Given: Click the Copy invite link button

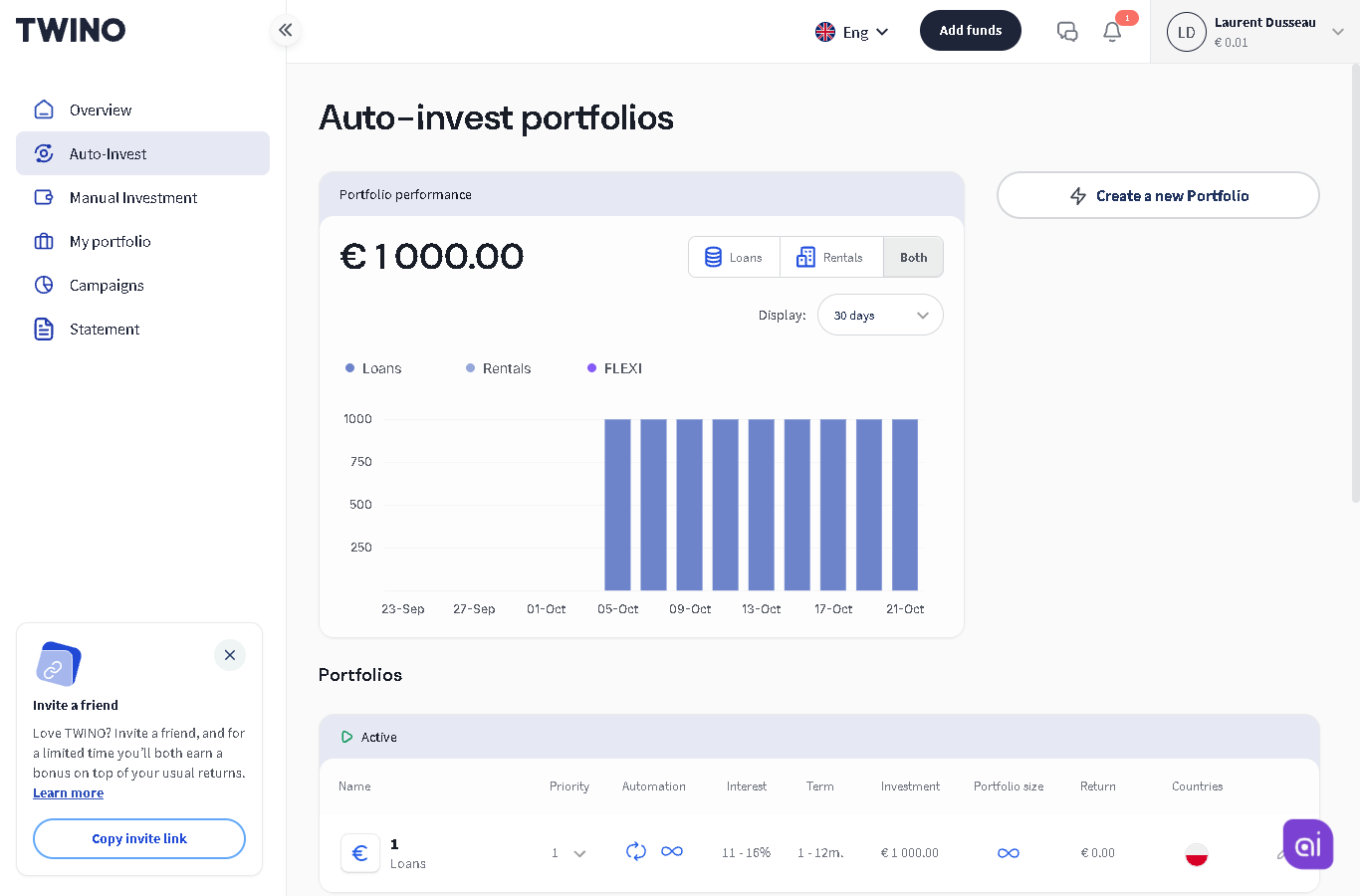Looking at the screenshot, I should [x=139, y=838].
